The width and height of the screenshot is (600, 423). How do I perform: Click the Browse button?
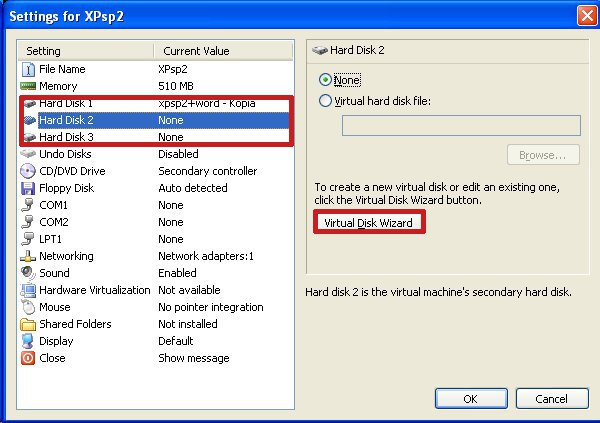coord(543,155)
